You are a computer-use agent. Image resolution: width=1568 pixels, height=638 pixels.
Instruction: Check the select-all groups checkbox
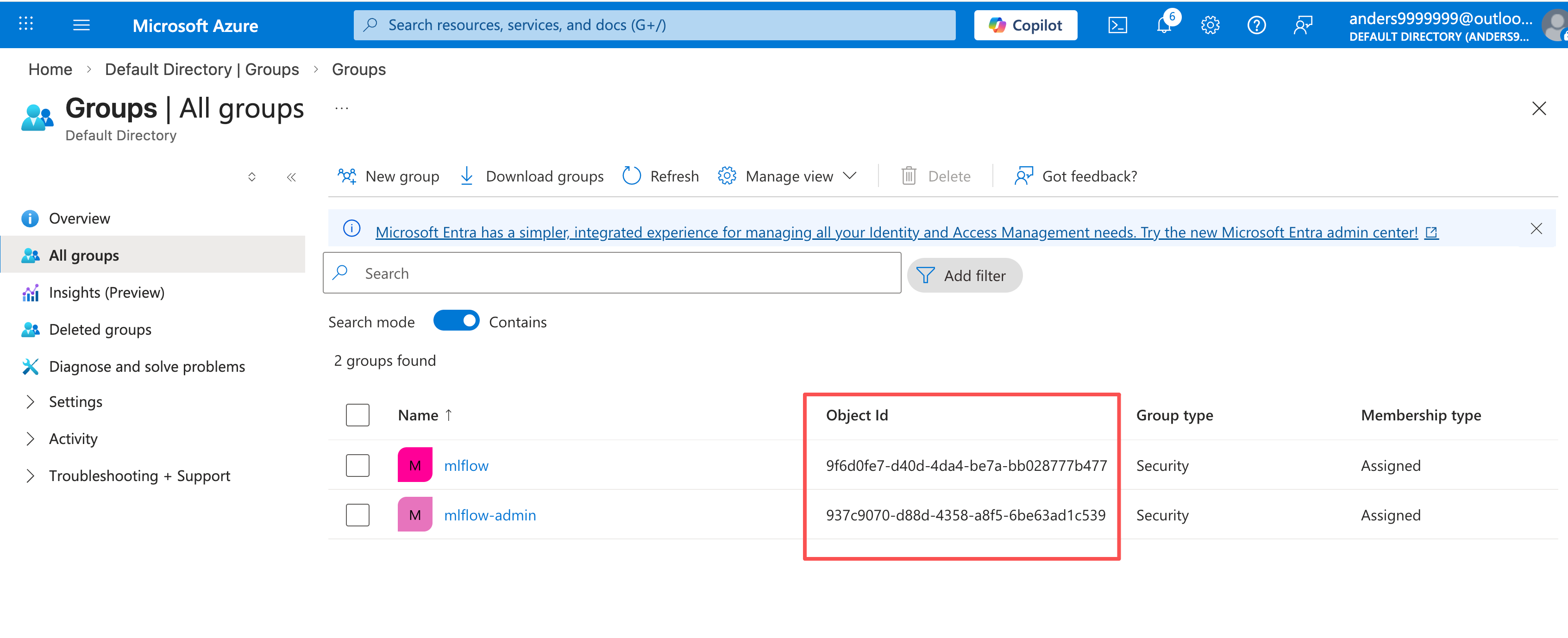[x=358, y=414]
